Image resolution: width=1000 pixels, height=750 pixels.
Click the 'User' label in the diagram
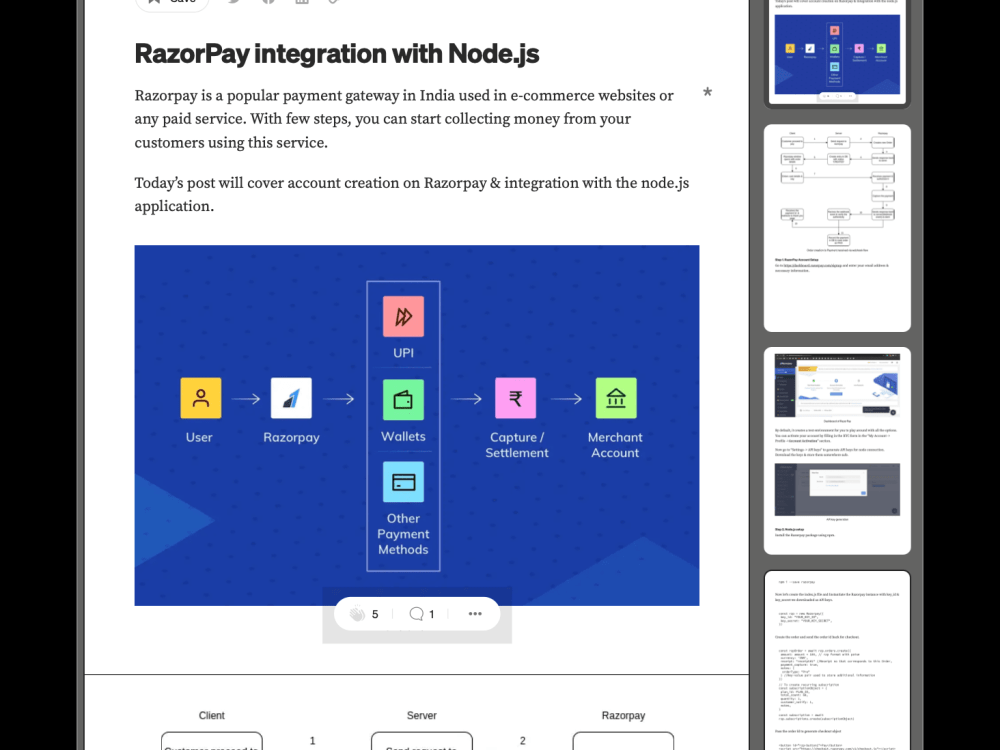pyautogui.click(x=199, y=438)
